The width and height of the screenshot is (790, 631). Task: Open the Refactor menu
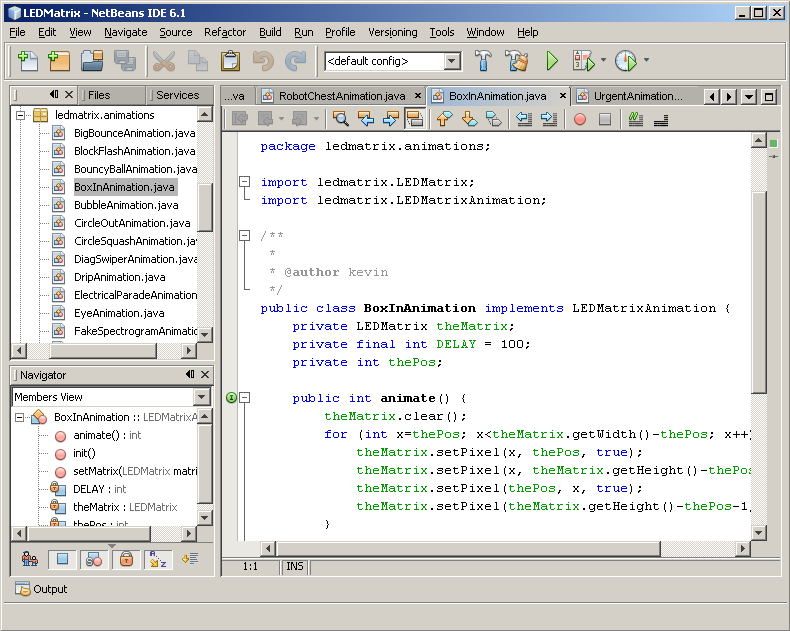click(x=225, y=32)
